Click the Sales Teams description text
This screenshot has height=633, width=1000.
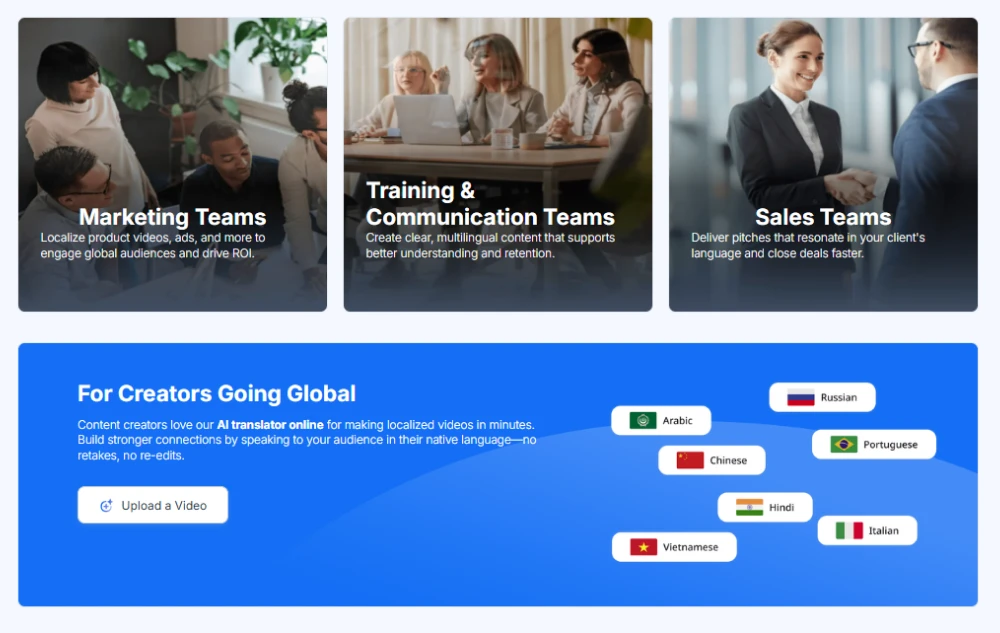(x=808, y=245)
